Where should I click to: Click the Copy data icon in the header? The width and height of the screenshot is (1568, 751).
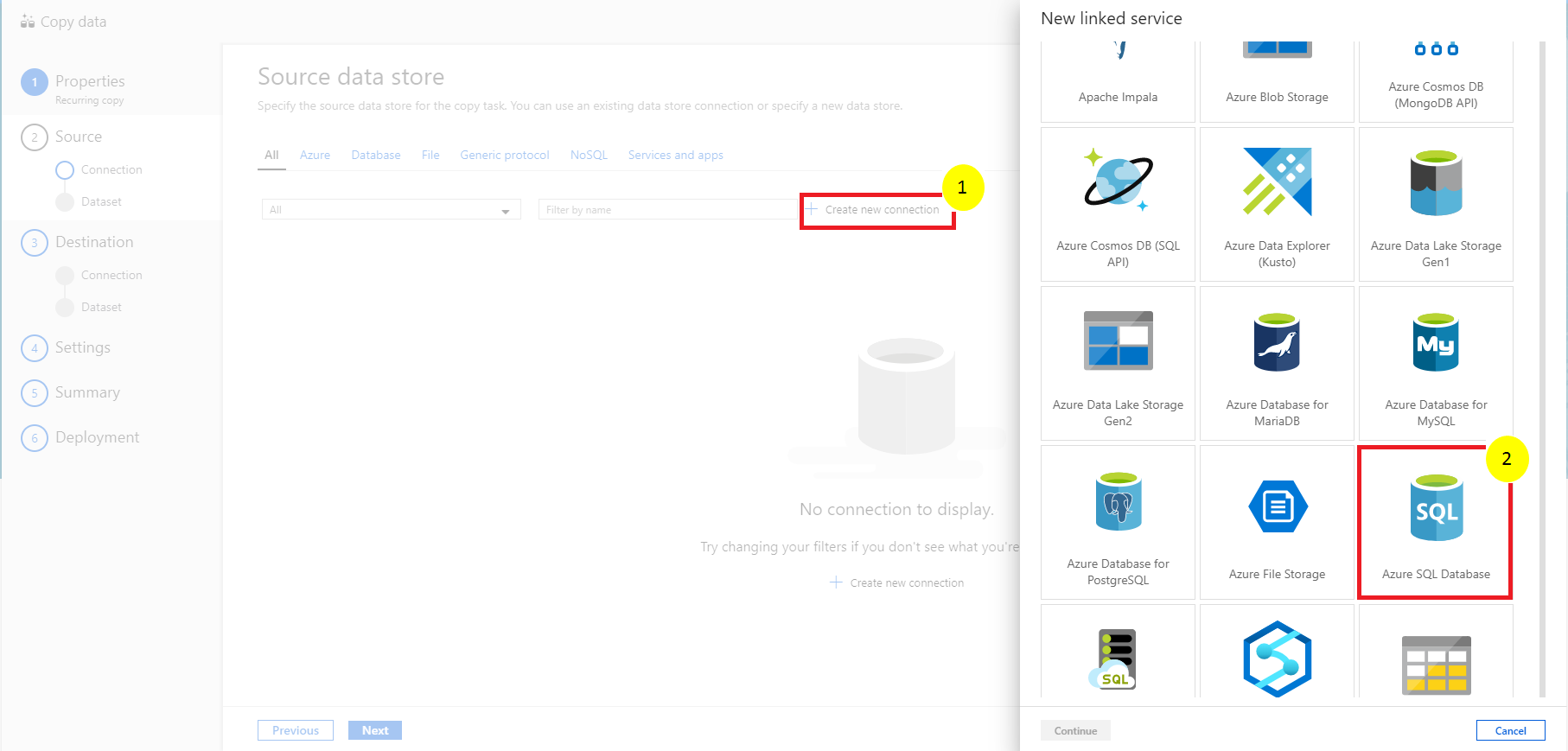pyautogui.click(x=28, y=22)
